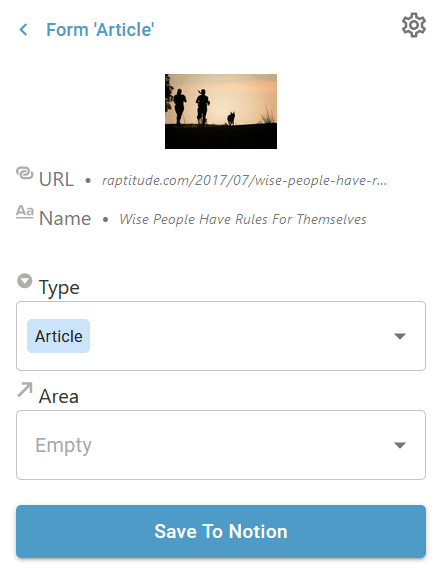Open settings with the gear icon
This screenshot has height=566, width=438.
pos(414,25)
